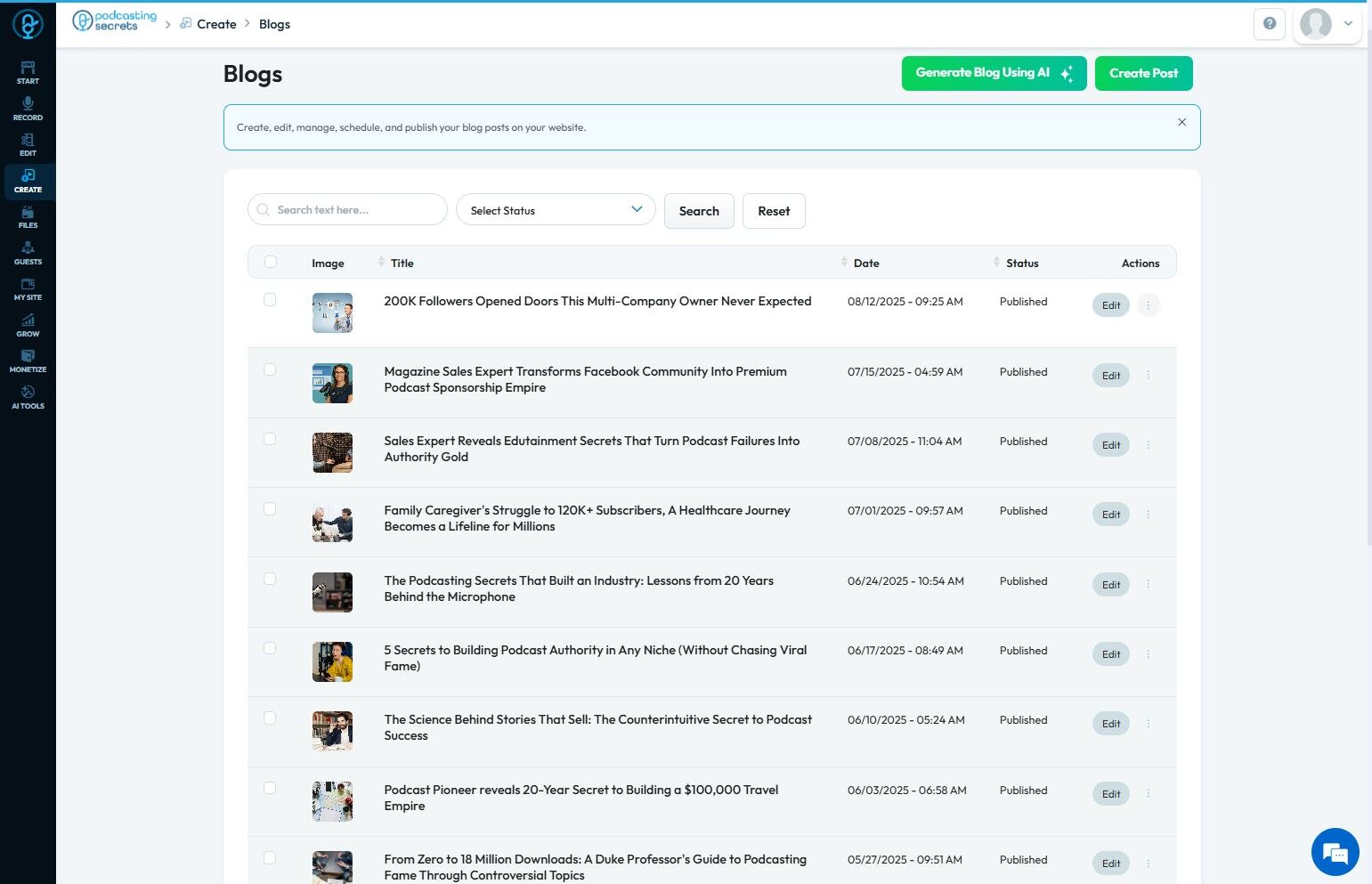Check the box for 200K Followers post
The image size is (1372, 884).
pyautogui.click(x=270, y=300)
